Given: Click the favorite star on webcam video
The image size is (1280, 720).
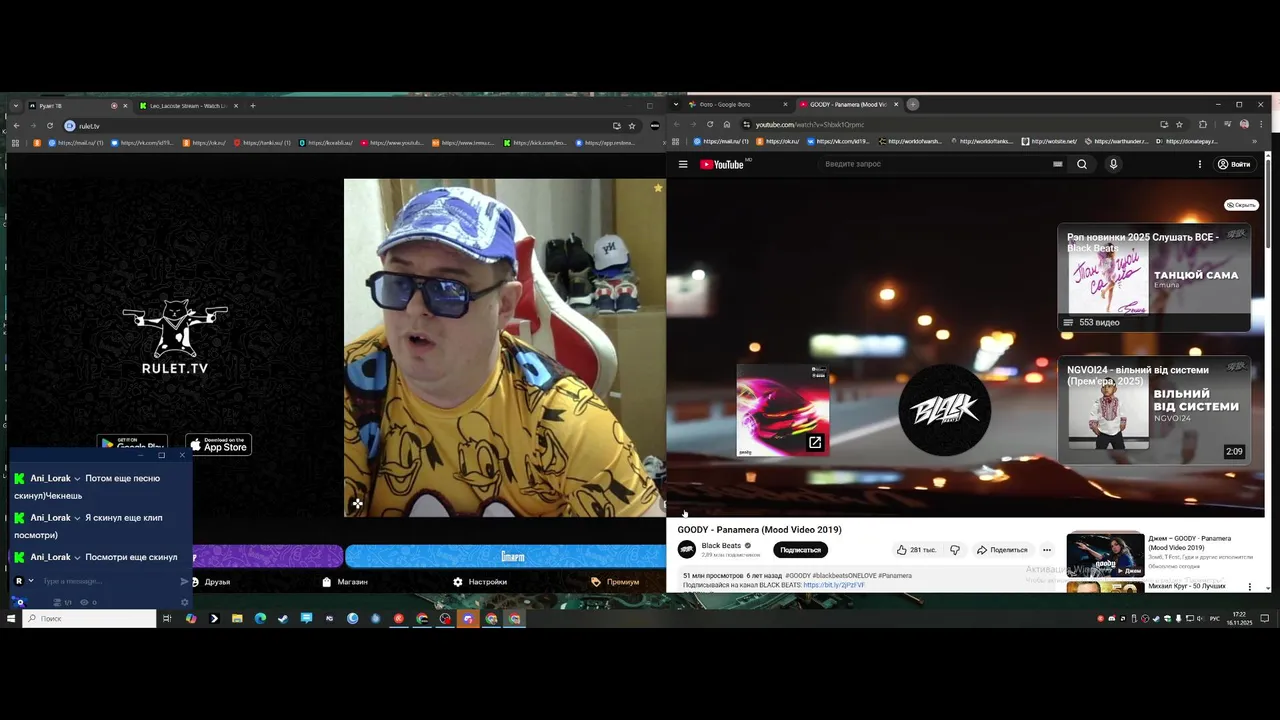Looking at the screenshot, I should click(658, 188).
